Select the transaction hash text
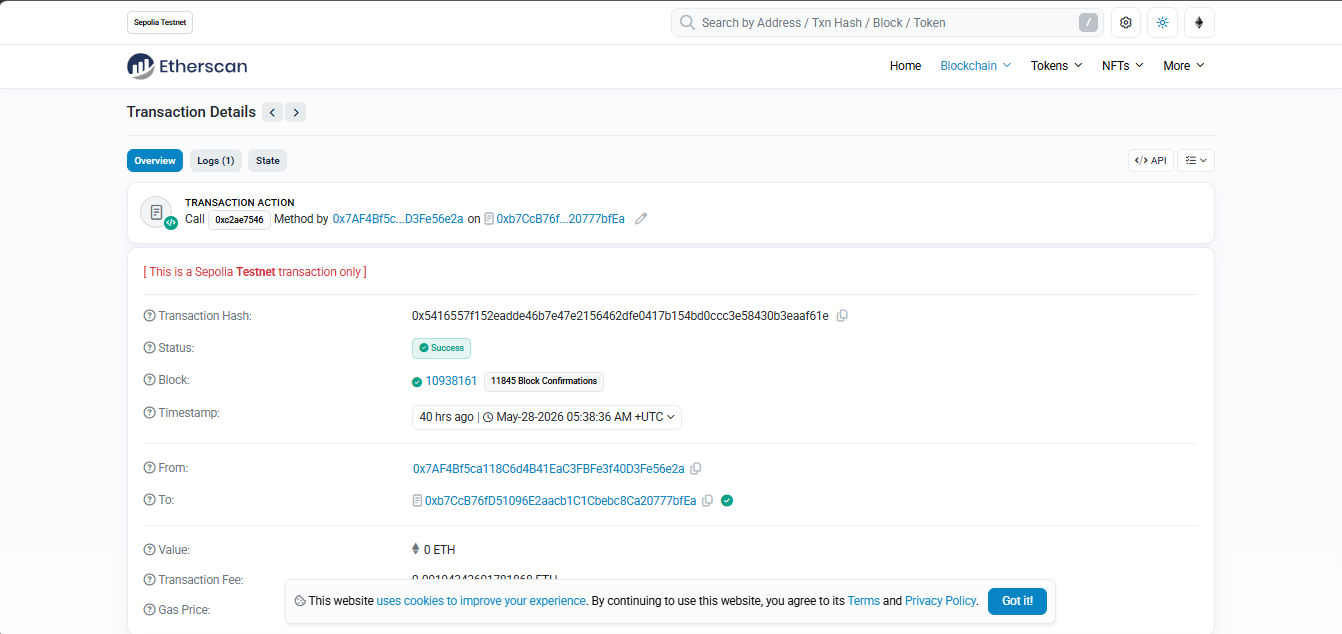This screenshot has width=1342, height=634. 620,316
